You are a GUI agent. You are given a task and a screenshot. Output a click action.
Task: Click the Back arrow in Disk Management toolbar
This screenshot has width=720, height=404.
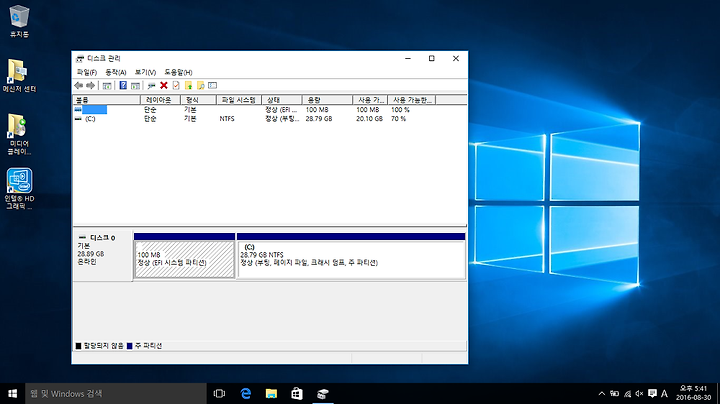79,85
